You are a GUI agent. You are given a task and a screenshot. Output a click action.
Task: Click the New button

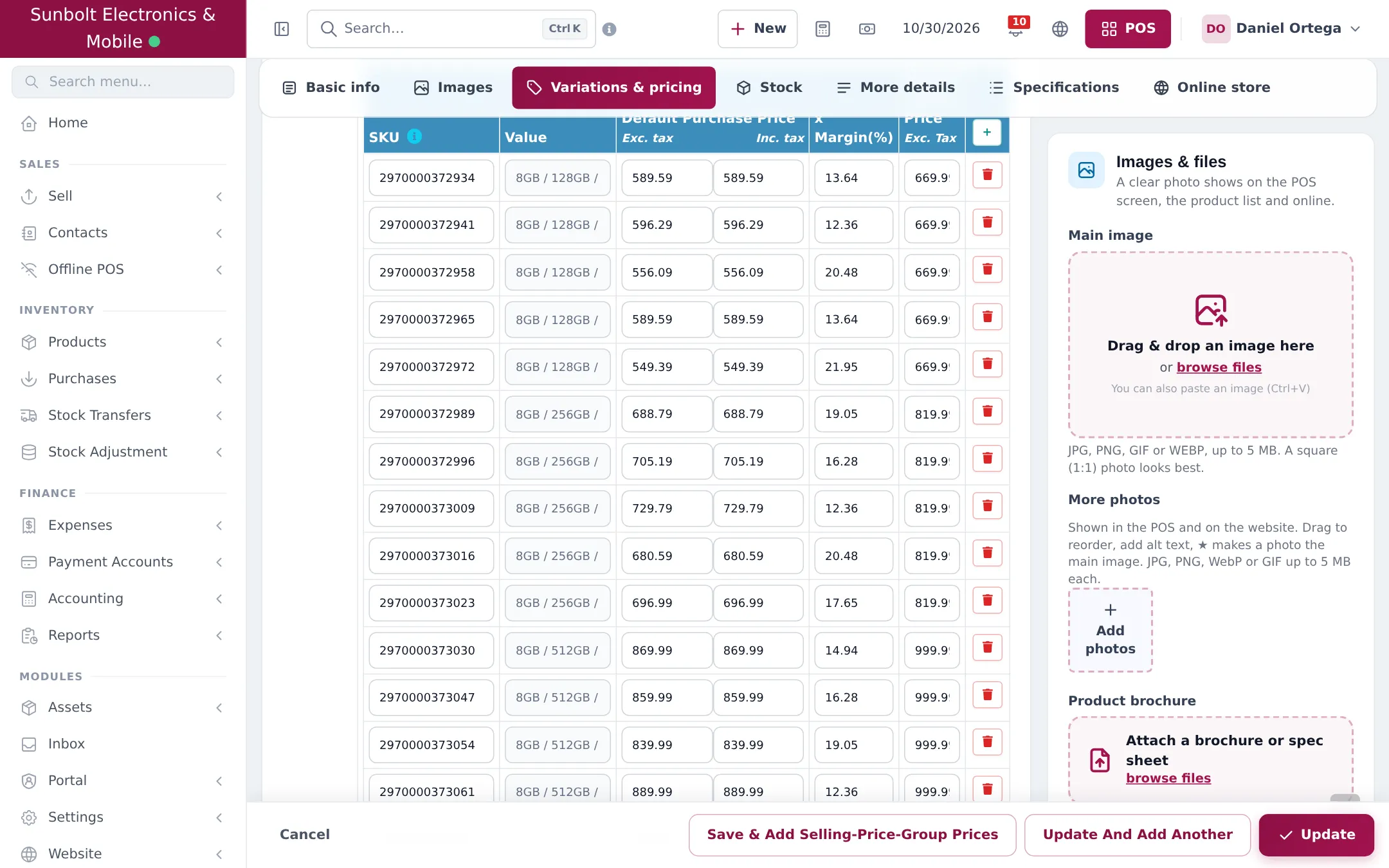(x=758, y=29)
